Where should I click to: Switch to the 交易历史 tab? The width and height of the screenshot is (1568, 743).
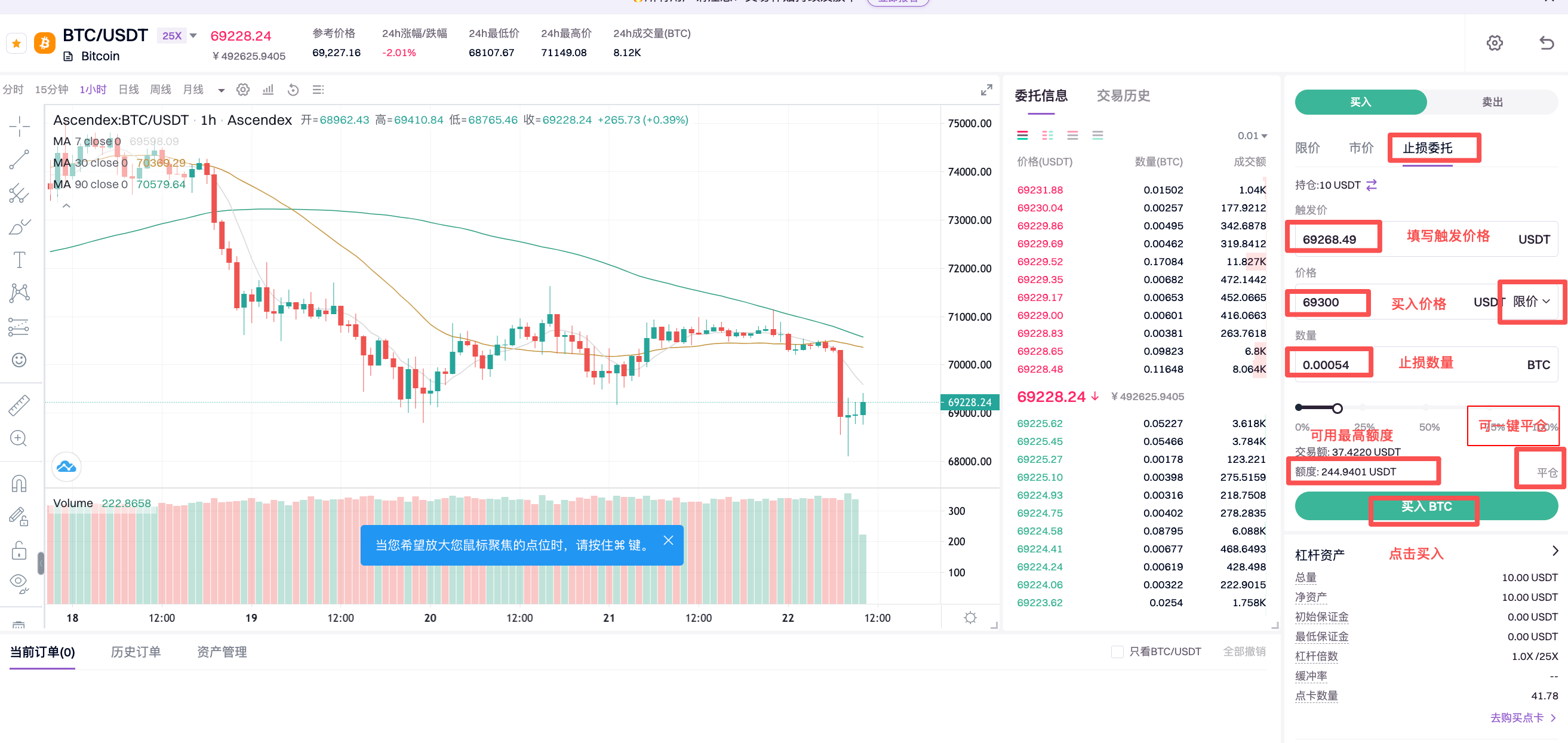coord(1123,96)
